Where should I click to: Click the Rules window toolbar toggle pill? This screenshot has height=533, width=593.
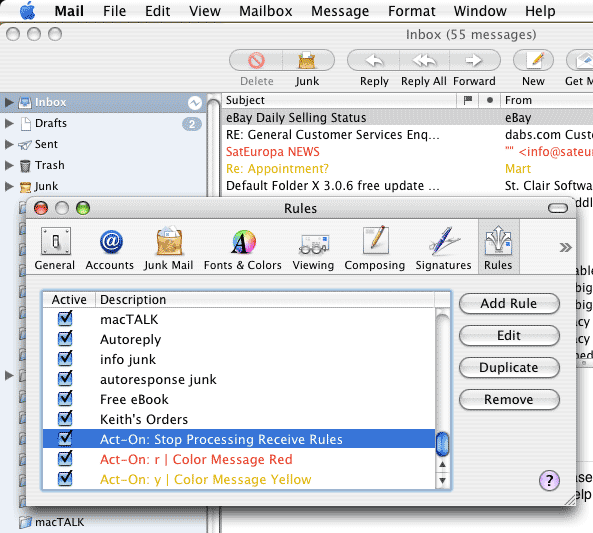pos(558,208)
